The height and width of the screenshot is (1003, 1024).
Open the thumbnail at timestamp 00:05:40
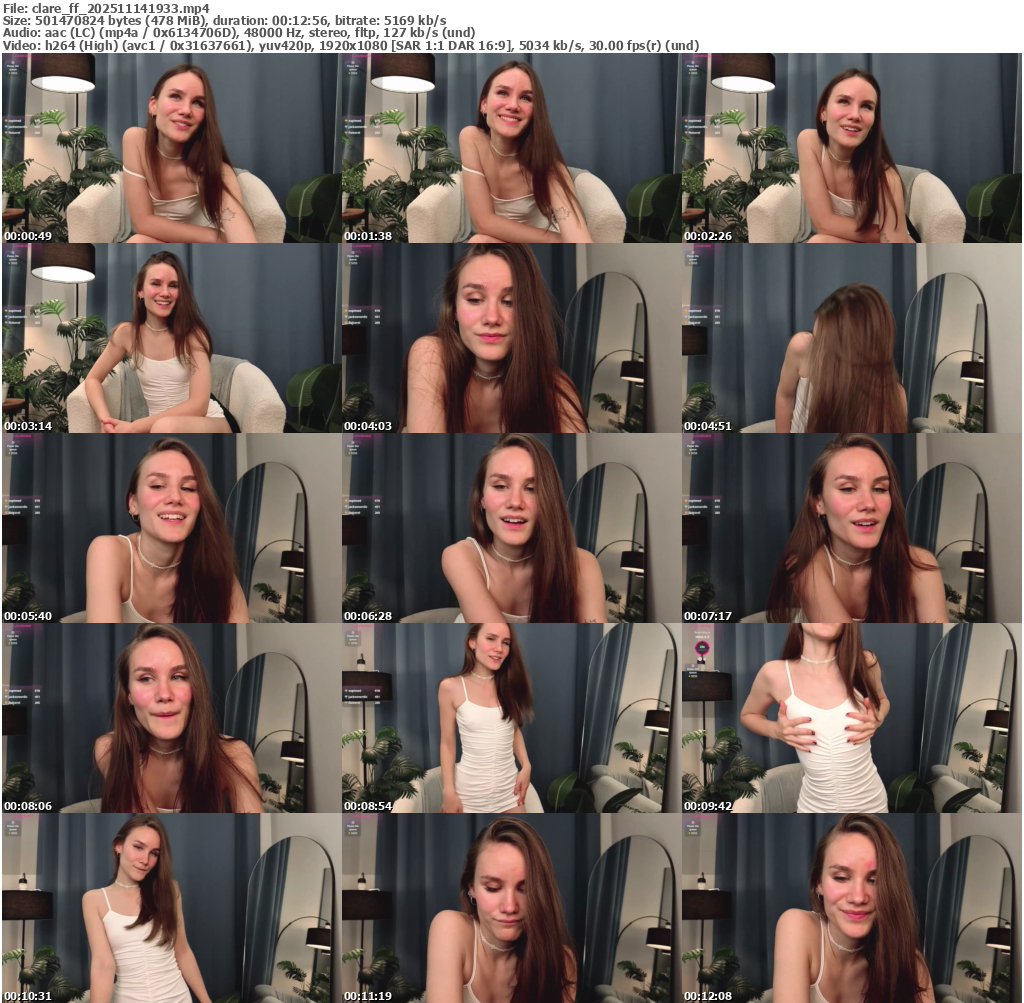pos(171,528)
